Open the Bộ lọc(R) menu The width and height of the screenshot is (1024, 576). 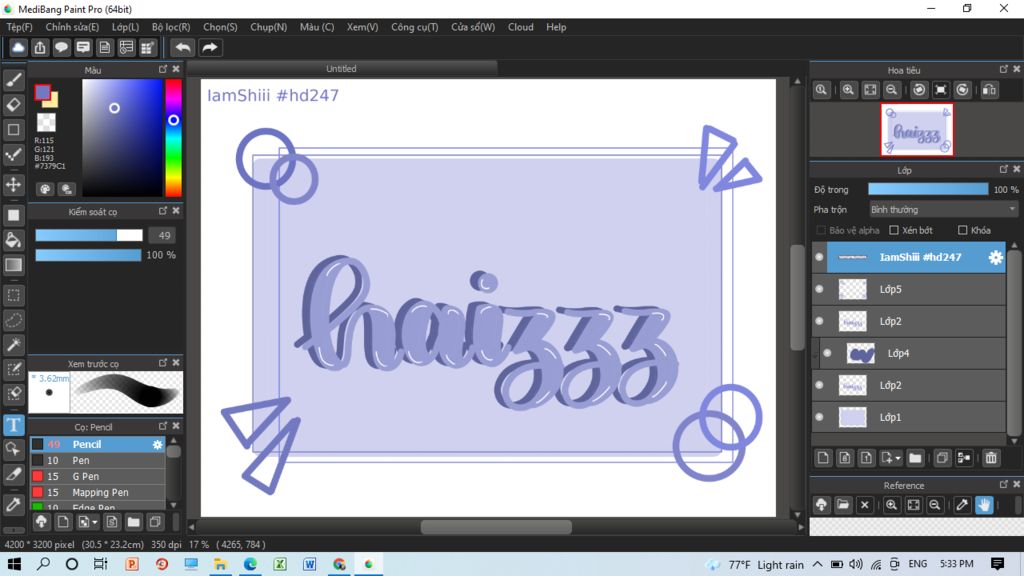tap(171, 27)
